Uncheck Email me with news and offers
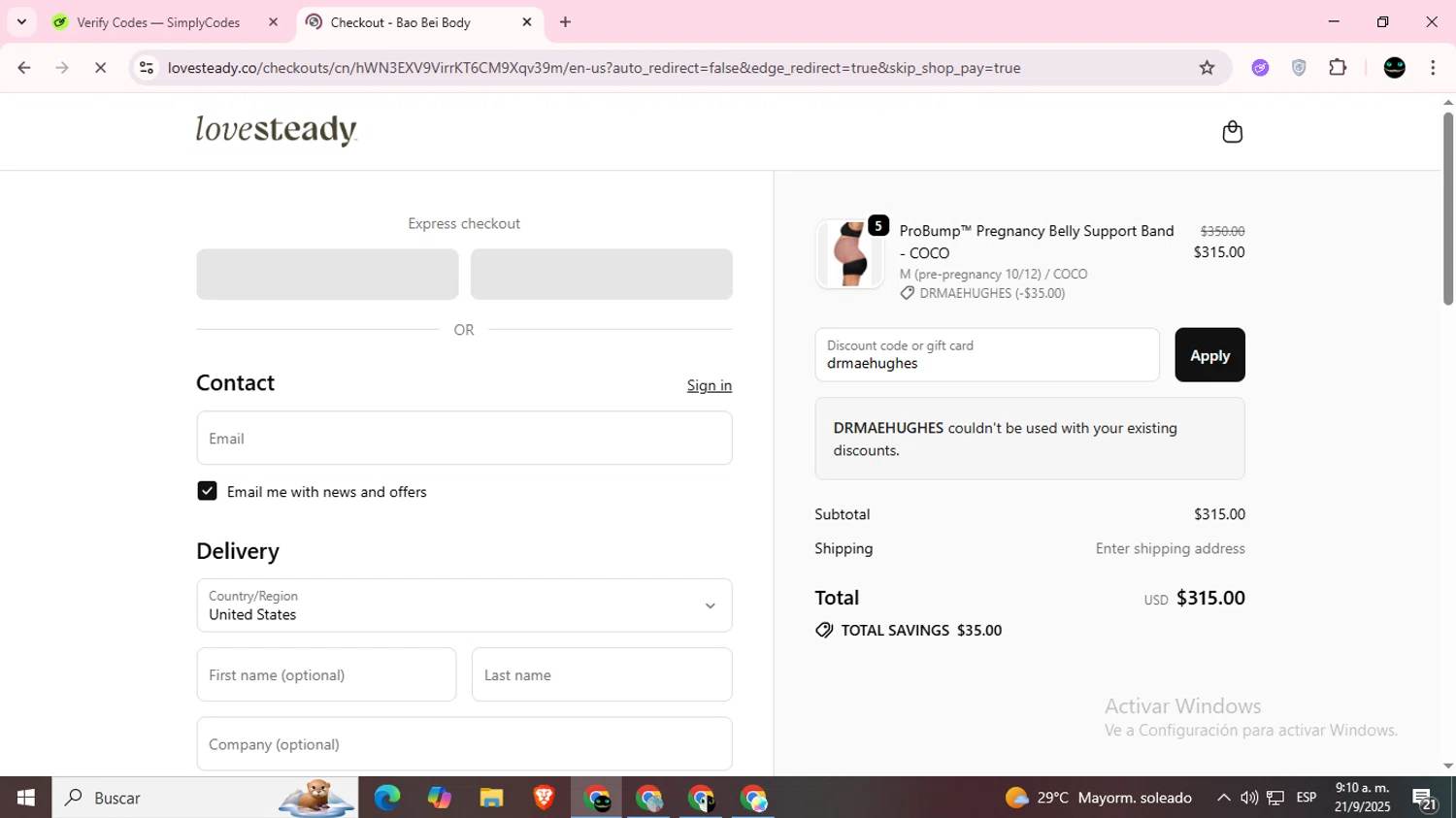Viewport: 1456px width, 818px height. pos(207,491)
